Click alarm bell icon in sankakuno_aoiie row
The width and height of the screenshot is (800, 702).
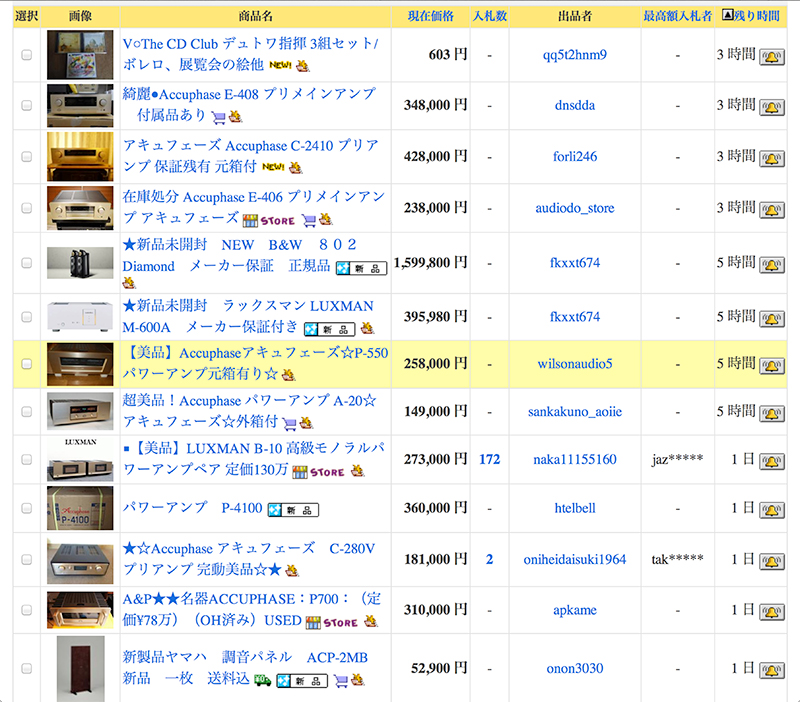point(771,414)
